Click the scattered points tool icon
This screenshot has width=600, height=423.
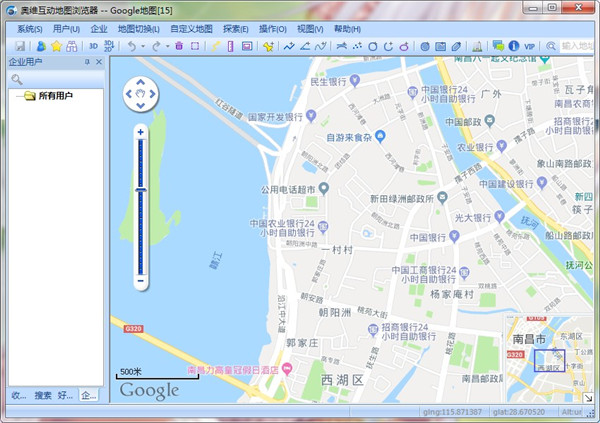[x=357, y=46]
